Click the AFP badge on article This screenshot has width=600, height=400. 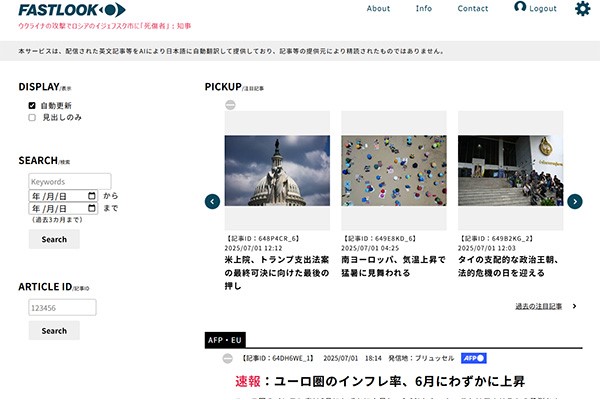pyautogui.click(x=474, y=358)
